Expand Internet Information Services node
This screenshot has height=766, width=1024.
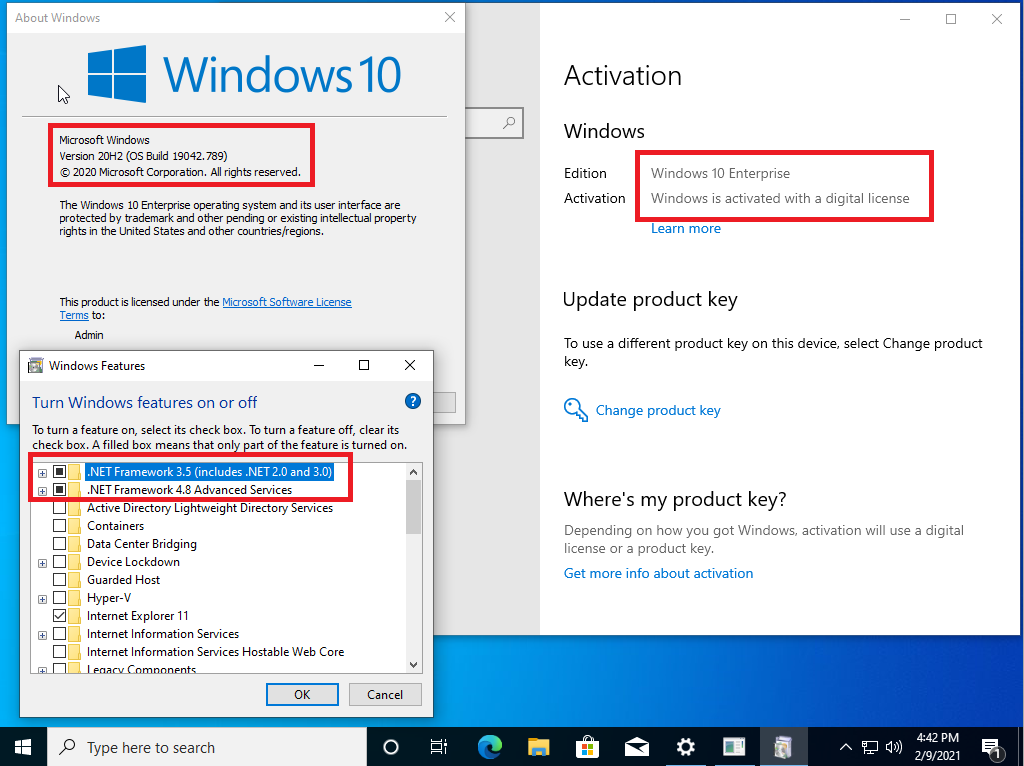pyautogui.click(x=42, y=635)
